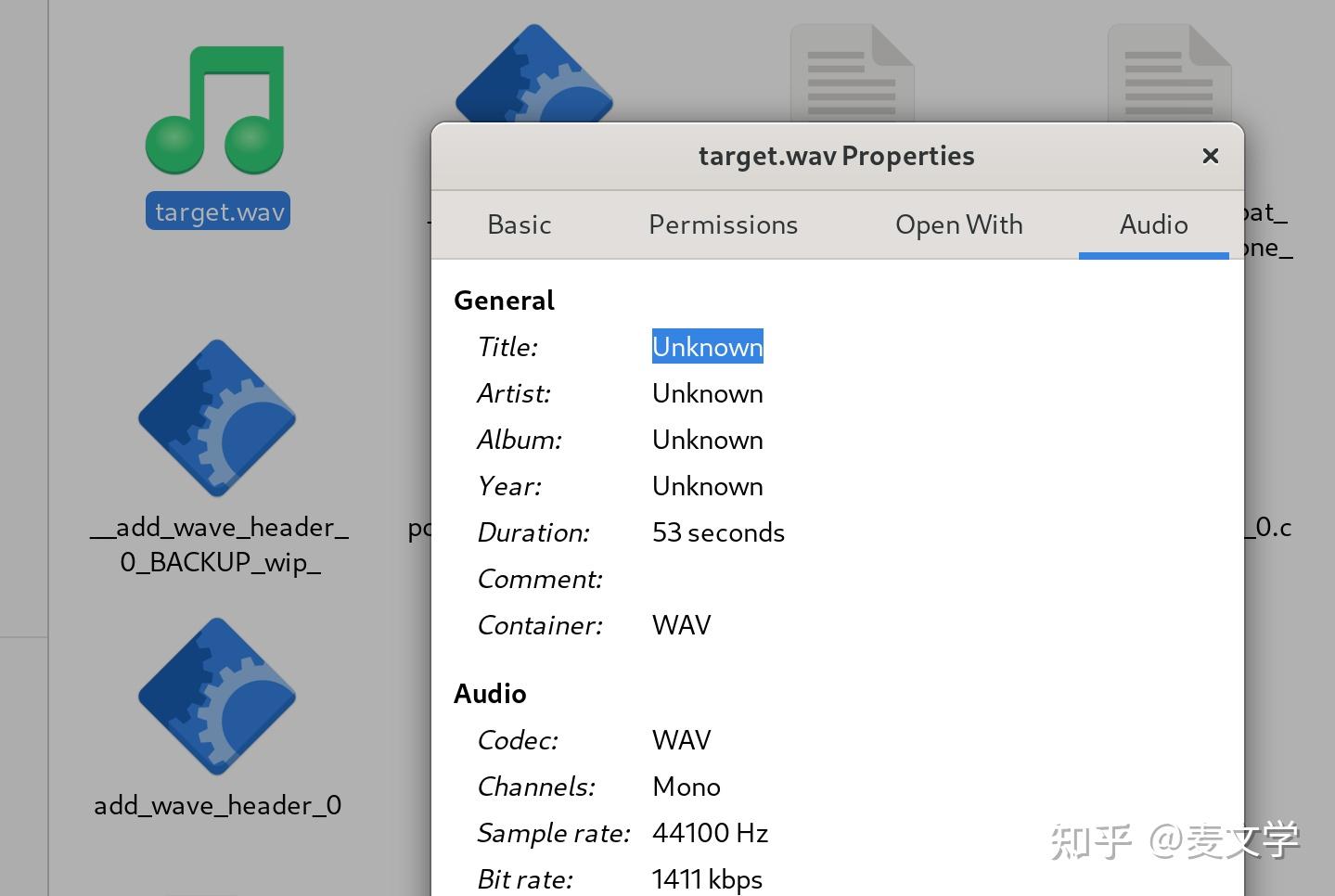Select the __add_wave_header_0_BACKUP_wip_ gear icon
The height and width of the screenshot is (896, 1335).
[x=215, y=419]
